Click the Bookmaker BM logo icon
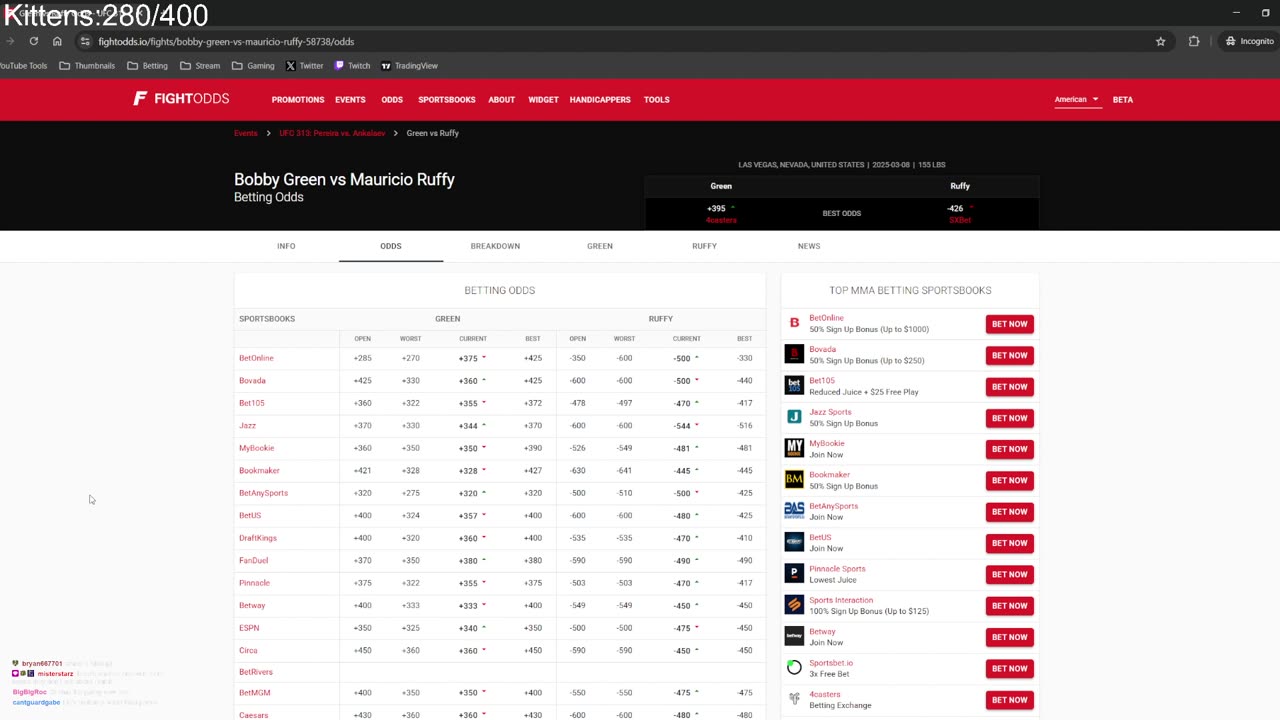Screen dimensions: 1280x720 tap(794, 480)
